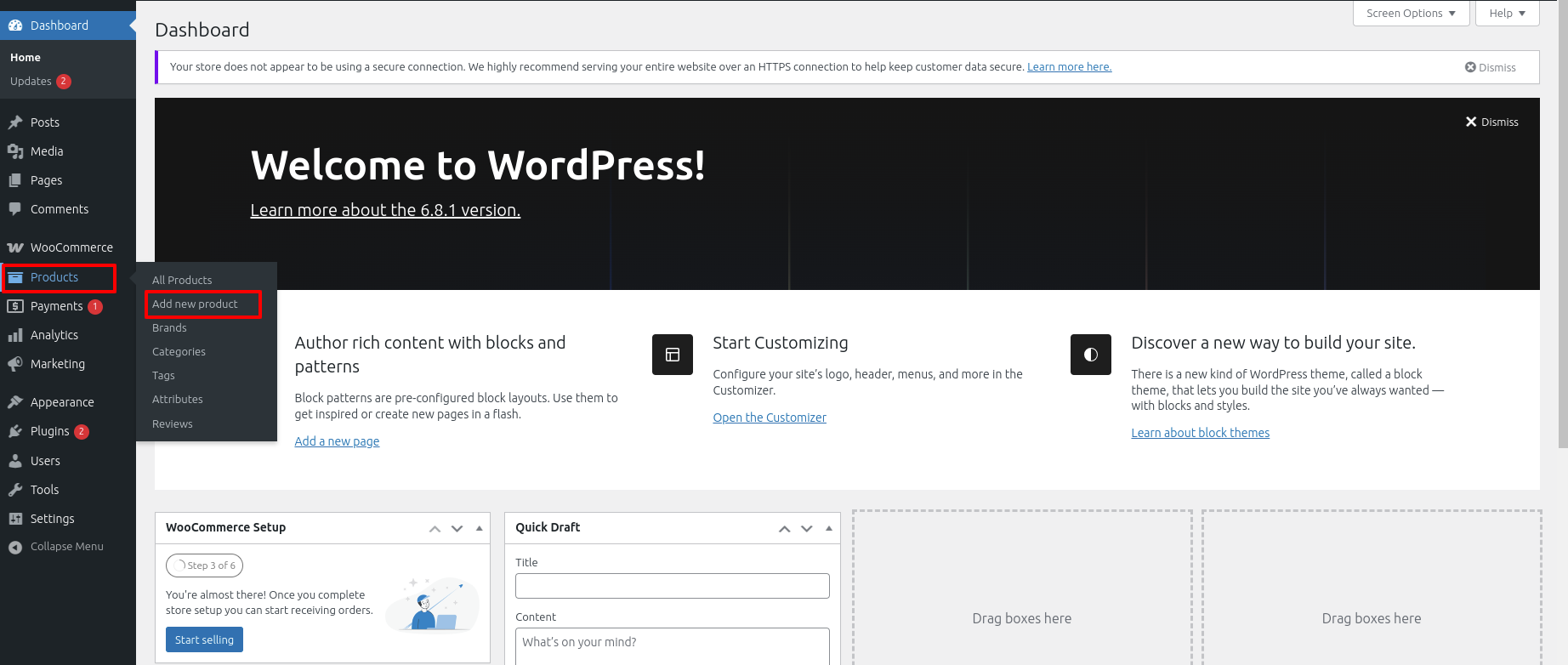The width and height of the screenshot is (1568, 665).
Task: Click the page vertical scrollbar
Action: click(x=1563, y=225)
